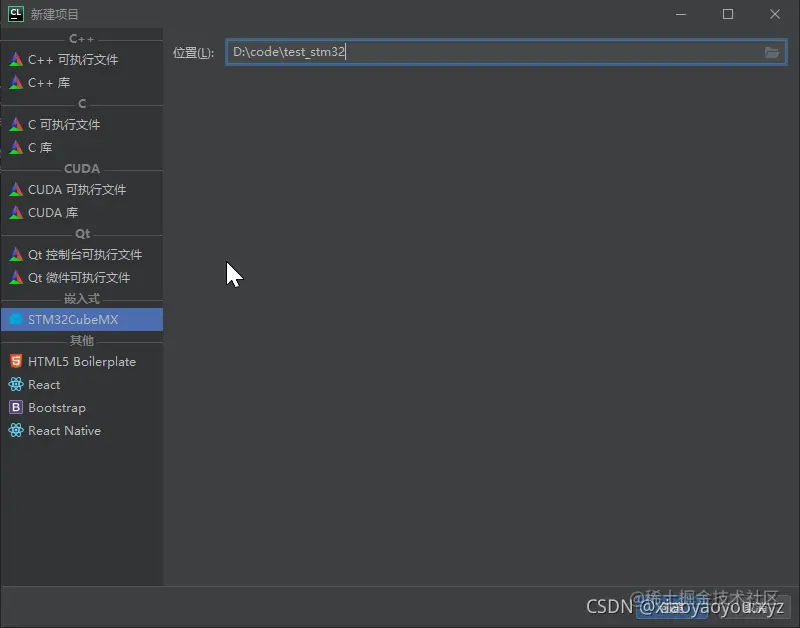
Task: Select STM32CubeMX embedded project type
Action: [82, 319]
